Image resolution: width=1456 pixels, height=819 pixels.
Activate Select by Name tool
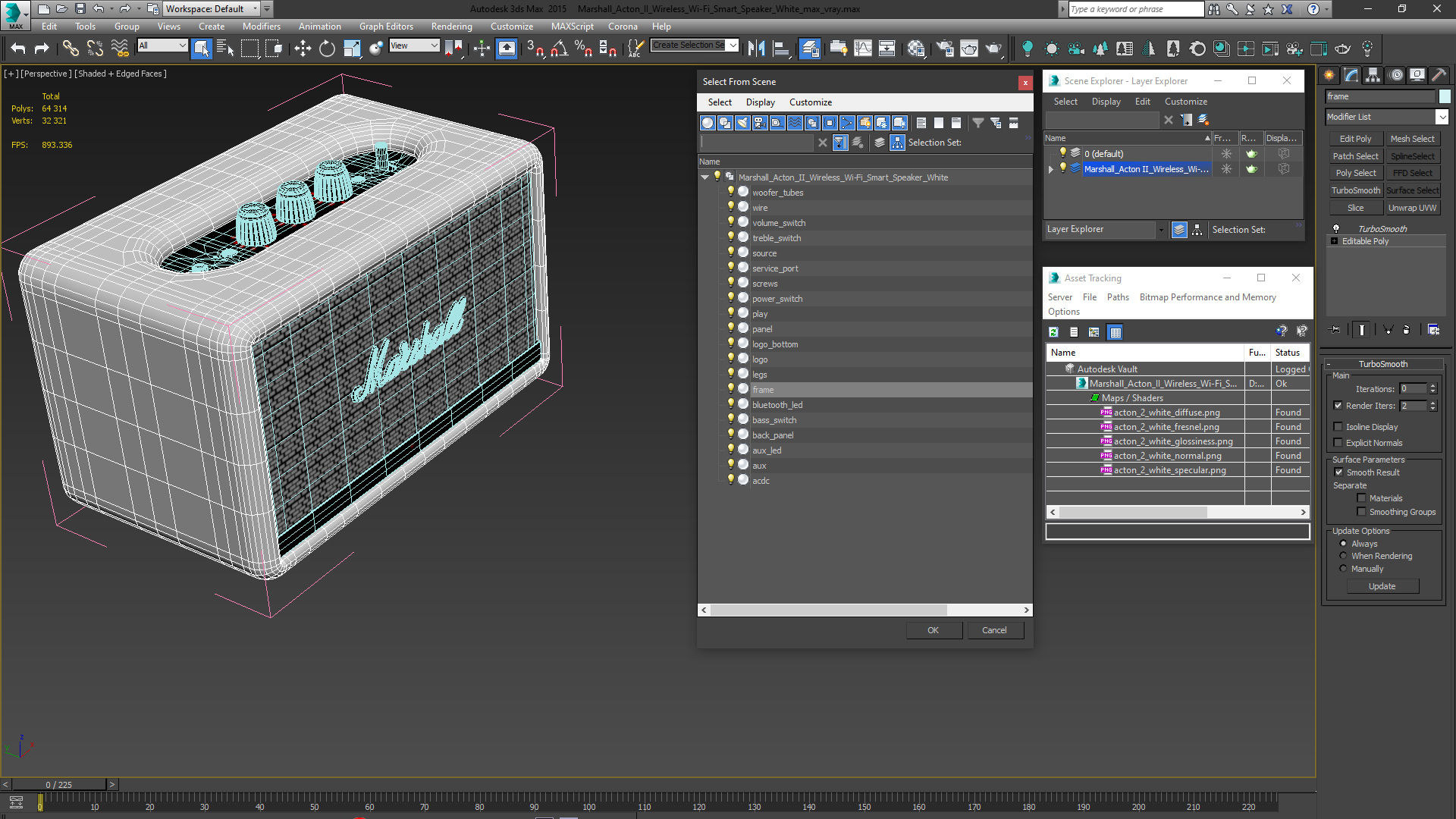[x=225, y=49]
